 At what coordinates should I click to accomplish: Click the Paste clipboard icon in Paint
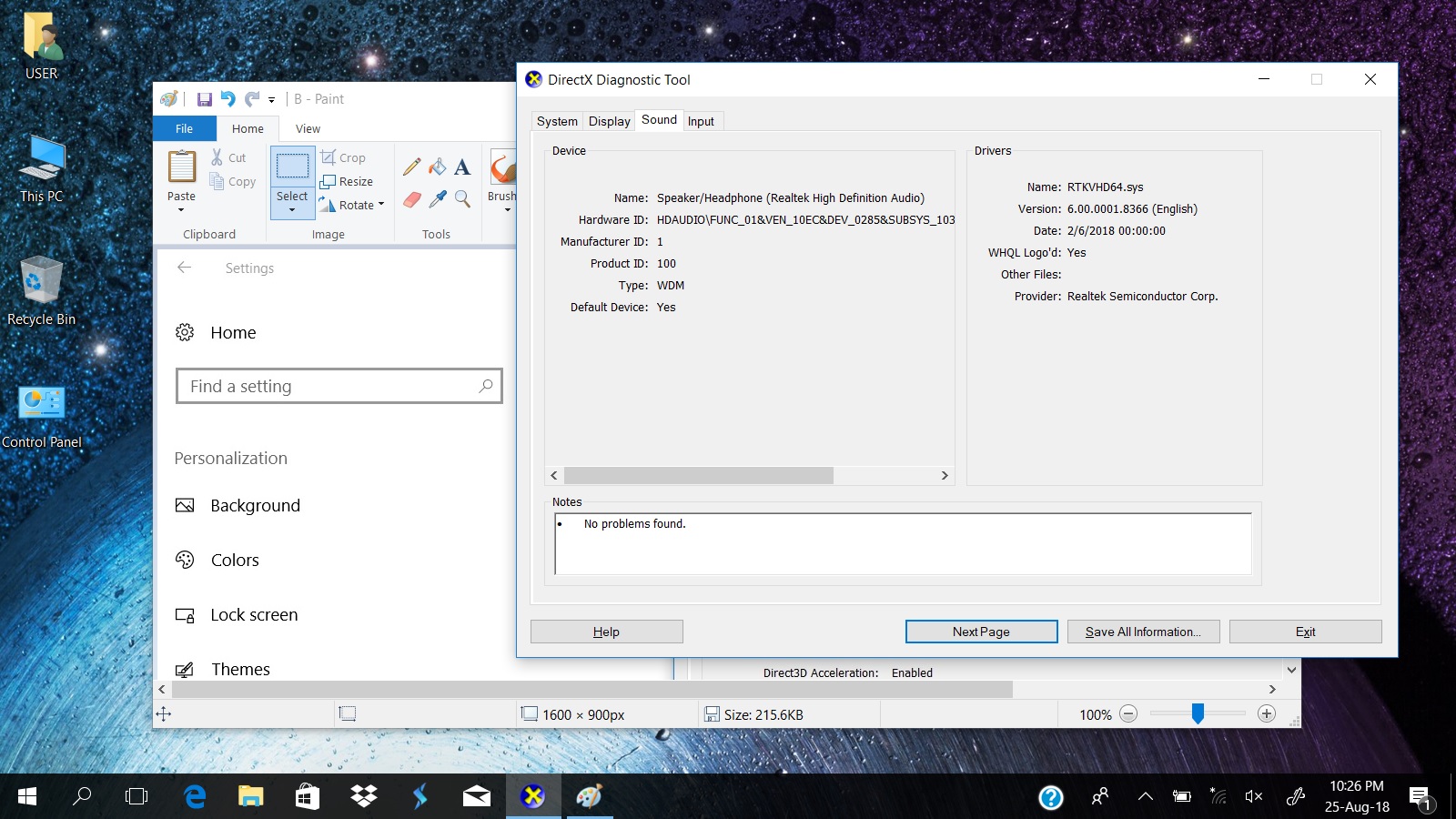[181, 167]
